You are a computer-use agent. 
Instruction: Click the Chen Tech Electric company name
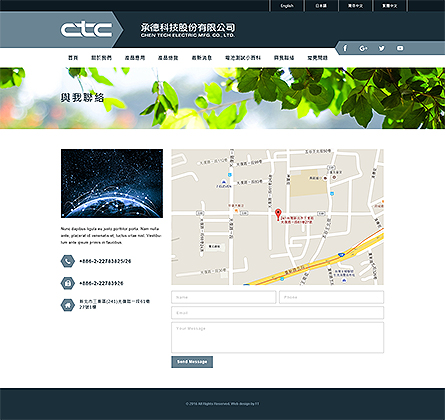(188, 30)
